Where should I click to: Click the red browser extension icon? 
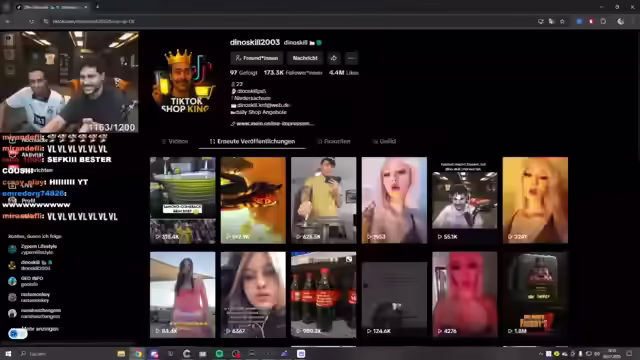591,21
